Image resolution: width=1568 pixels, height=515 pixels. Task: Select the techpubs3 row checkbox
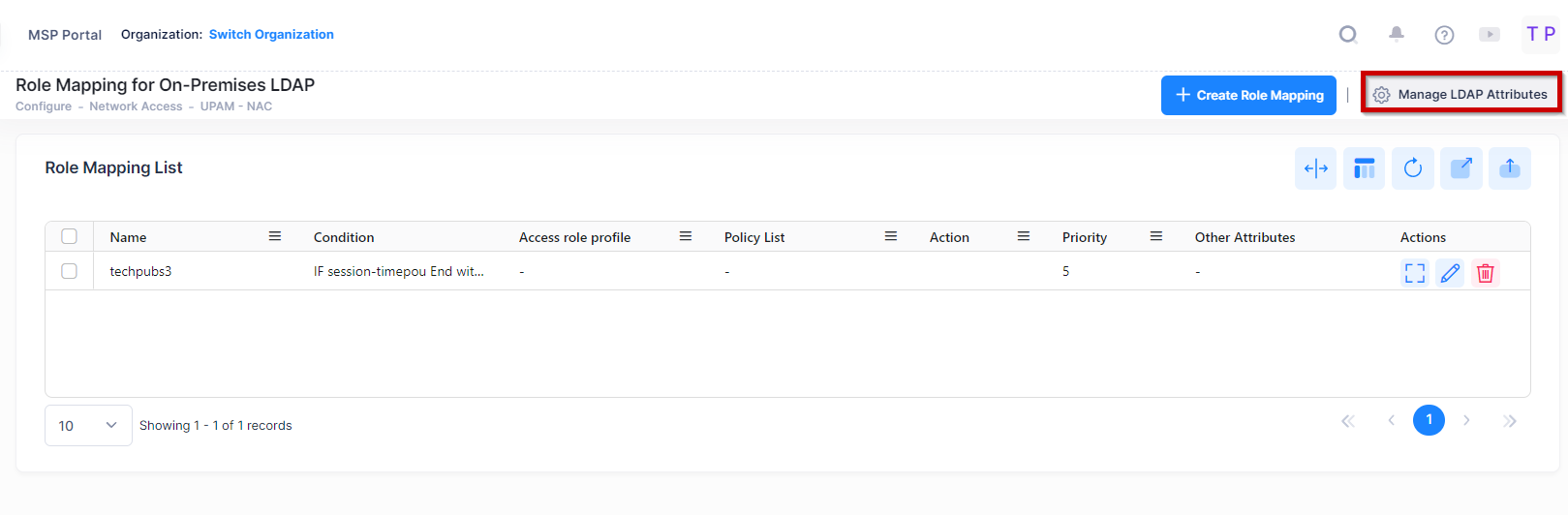click(69, 271)
